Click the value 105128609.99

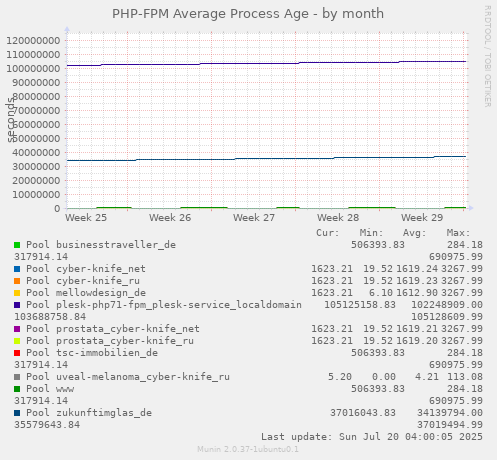(447, 317)
